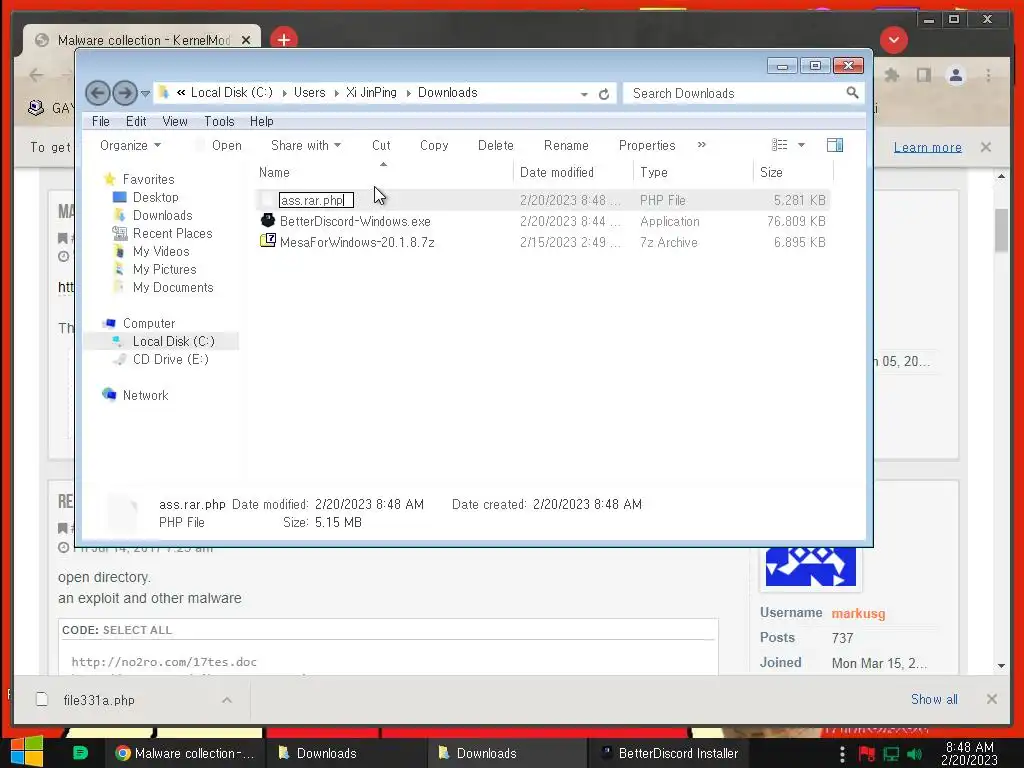Open Chrome's three-dot menu
This screenshot has height=768, width=1024.
click(988, 75)
